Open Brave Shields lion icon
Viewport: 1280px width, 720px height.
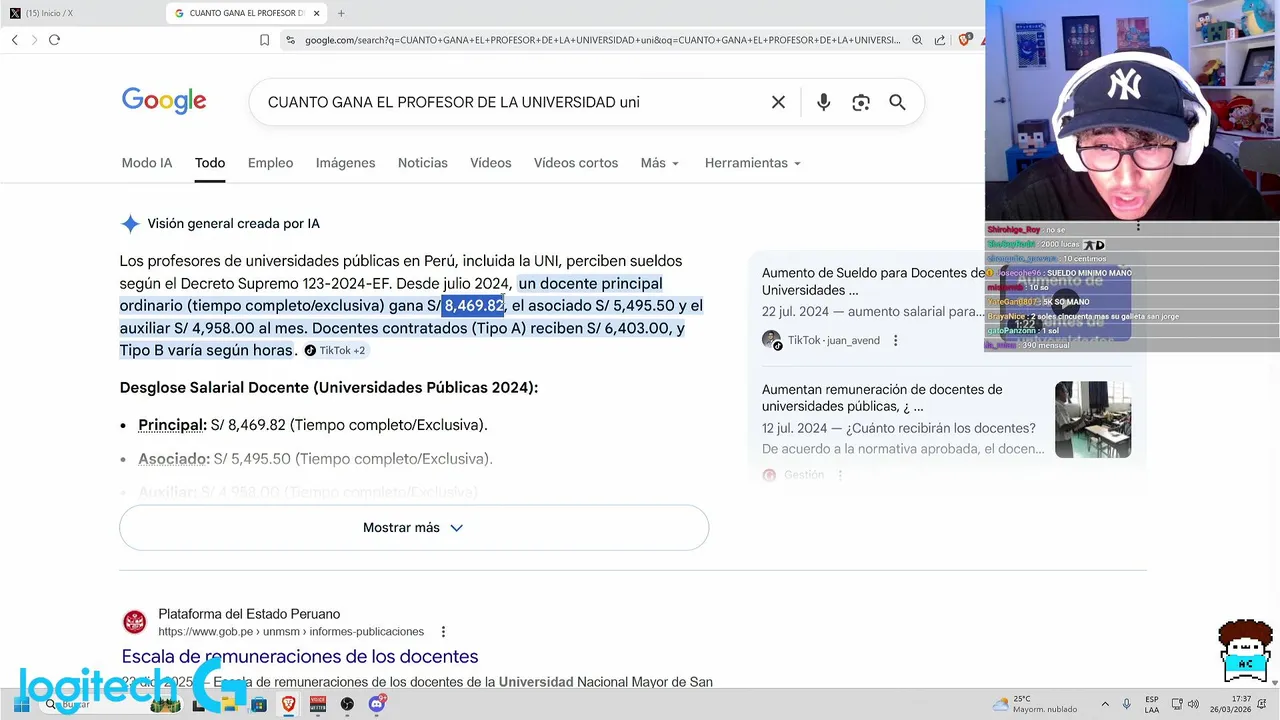click(x=965, y=40)
